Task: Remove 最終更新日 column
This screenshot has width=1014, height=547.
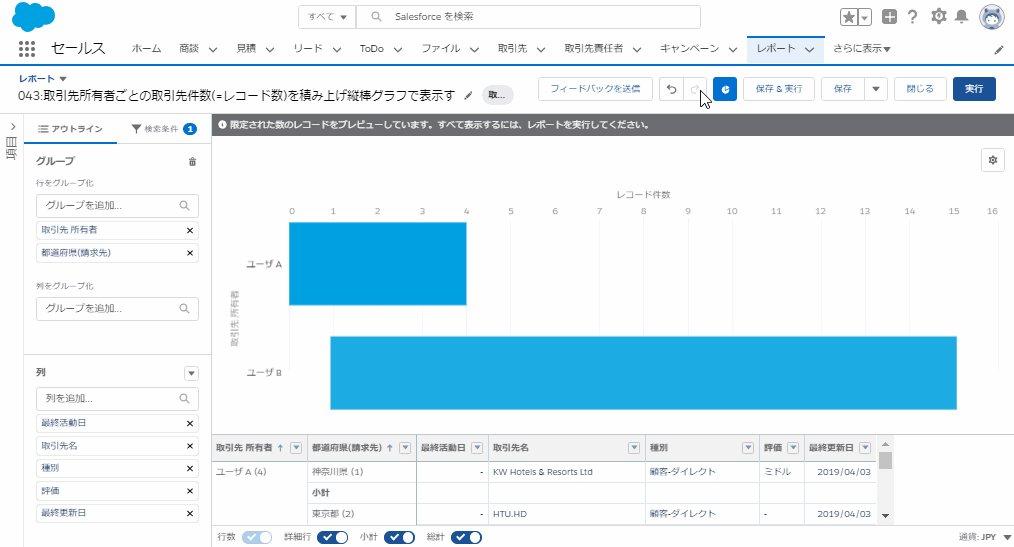Action: (189, 513)
